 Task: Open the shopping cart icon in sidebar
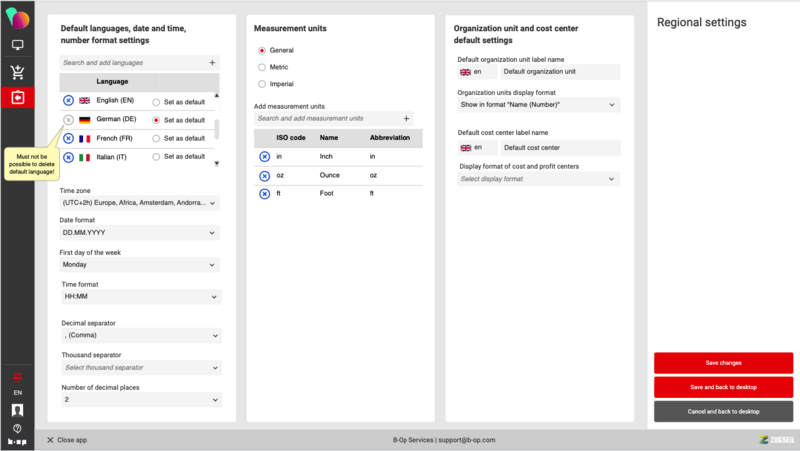[17, 71]
